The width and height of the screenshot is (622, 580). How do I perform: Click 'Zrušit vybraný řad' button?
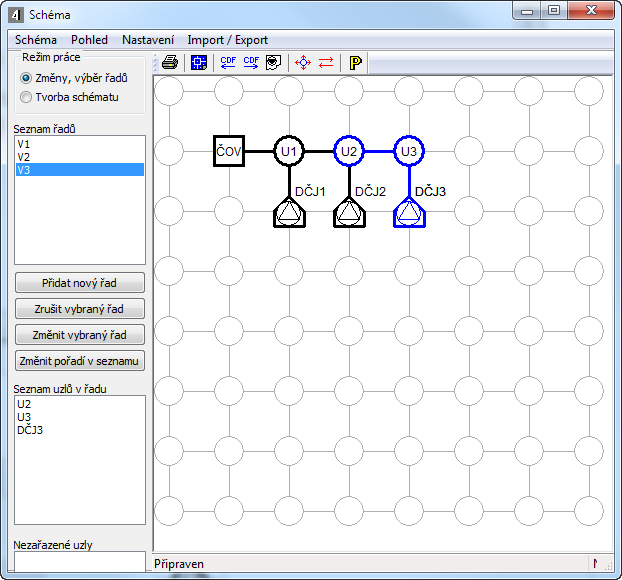pos(80,309)
